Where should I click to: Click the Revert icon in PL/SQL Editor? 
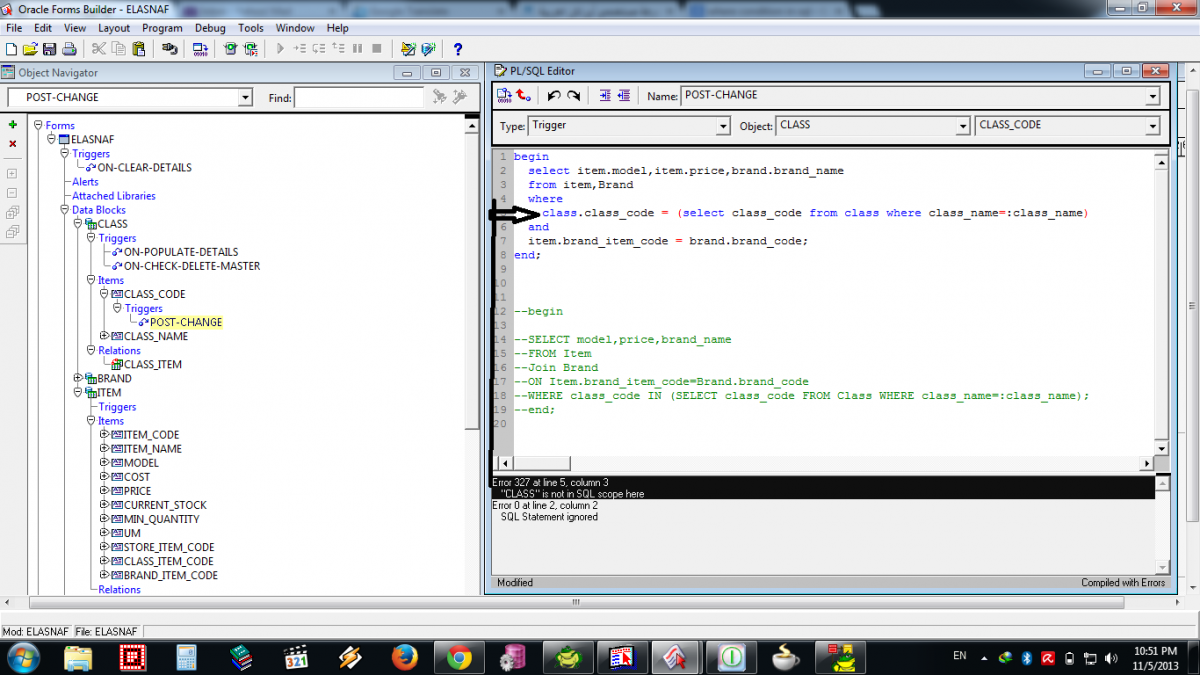coord(524,95)
